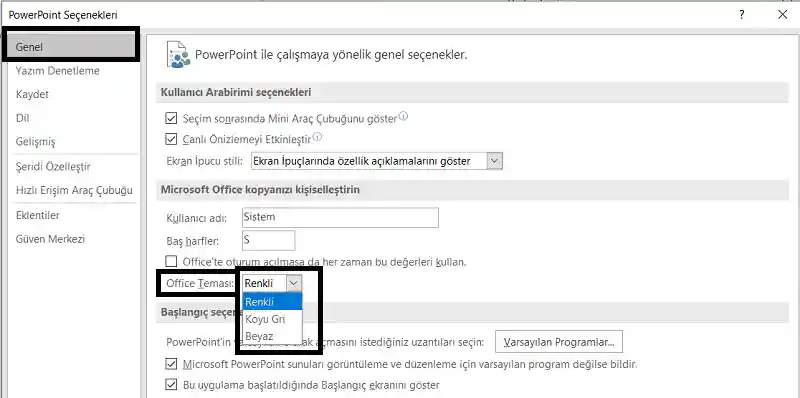800x398 pixels.
Task: Toggle Canlı Önizlemeyi Etkinleştir checkbox
Action: 171,138
